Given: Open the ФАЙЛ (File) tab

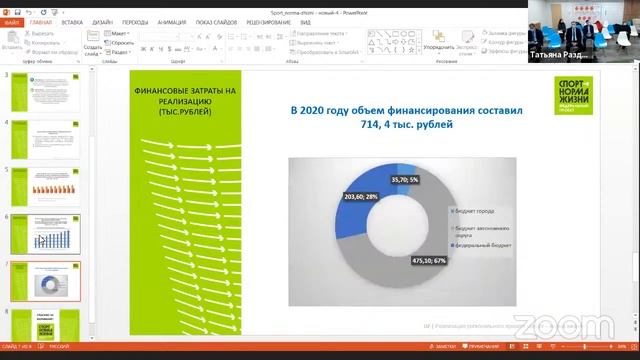Looking at the screenshot, I should 11,22.
